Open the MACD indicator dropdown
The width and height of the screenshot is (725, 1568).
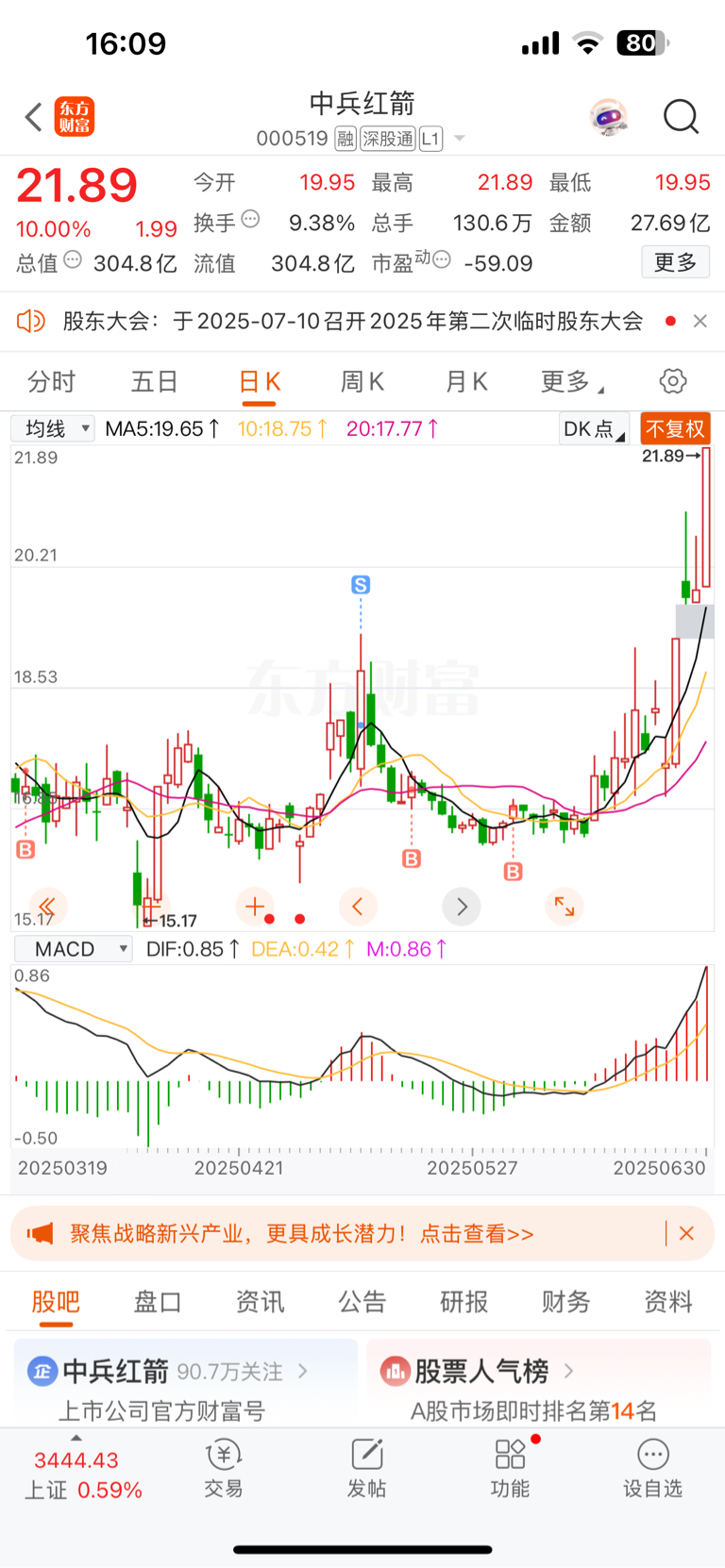72,949
